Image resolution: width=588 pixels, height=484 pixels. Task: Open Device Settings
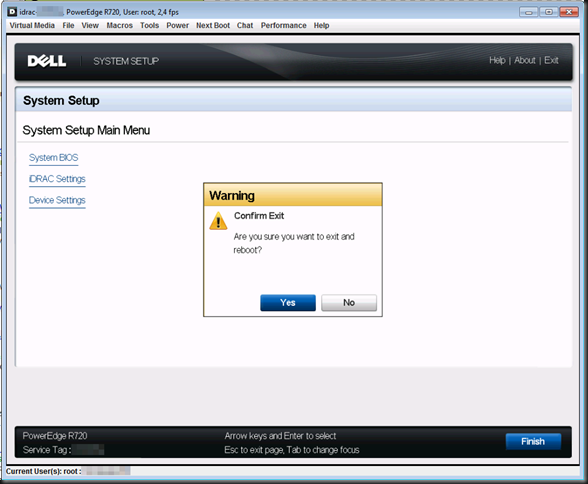click(x=57, y=200)
